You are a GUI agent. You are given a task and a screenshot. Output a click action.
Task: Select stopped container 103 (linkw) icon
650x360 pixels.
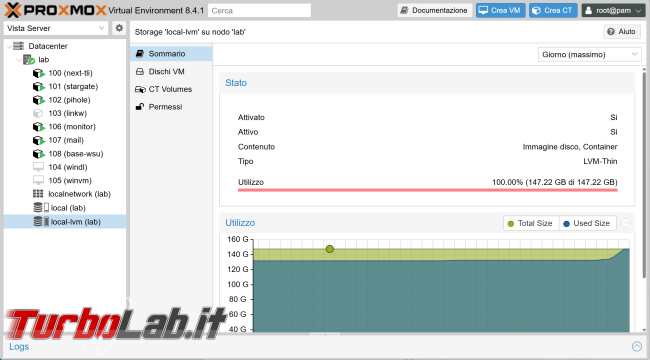coord(38,113)
